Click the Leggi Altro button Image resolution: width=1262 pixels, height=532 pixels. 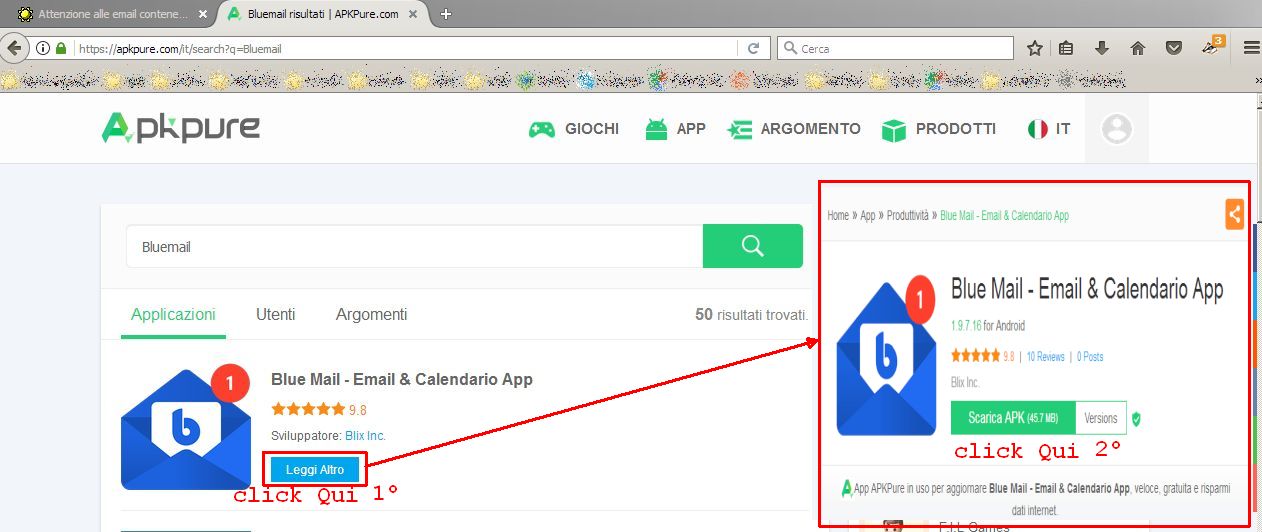[315, 470]
